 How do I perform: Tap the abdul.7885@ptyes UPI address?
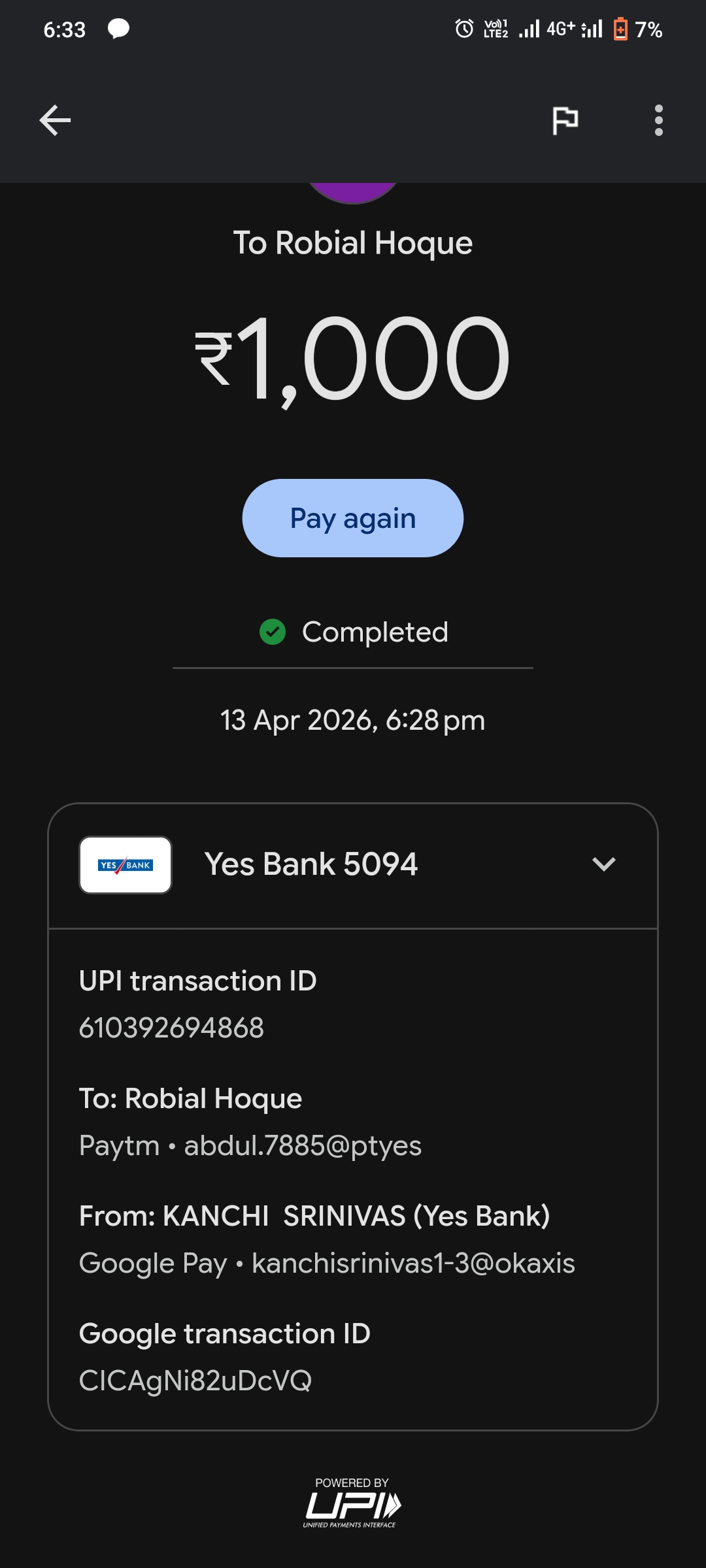tap(303, 1145)
